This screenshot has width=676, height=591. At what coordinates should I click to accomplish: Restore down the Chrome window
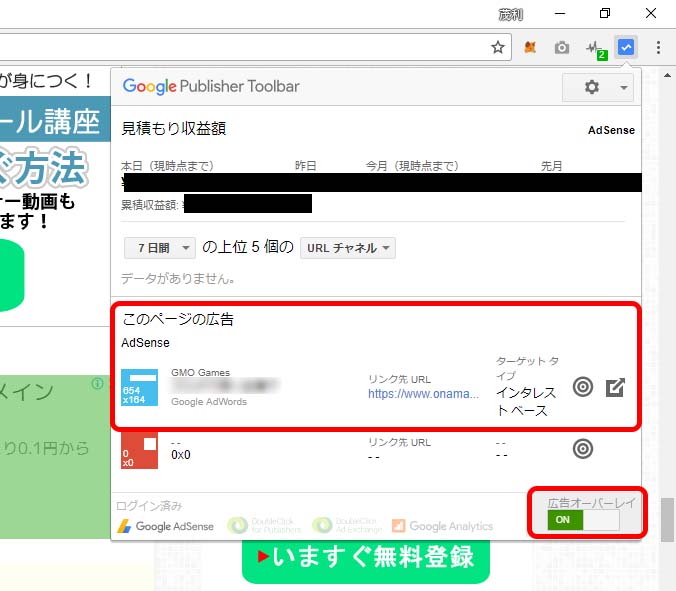605,14
